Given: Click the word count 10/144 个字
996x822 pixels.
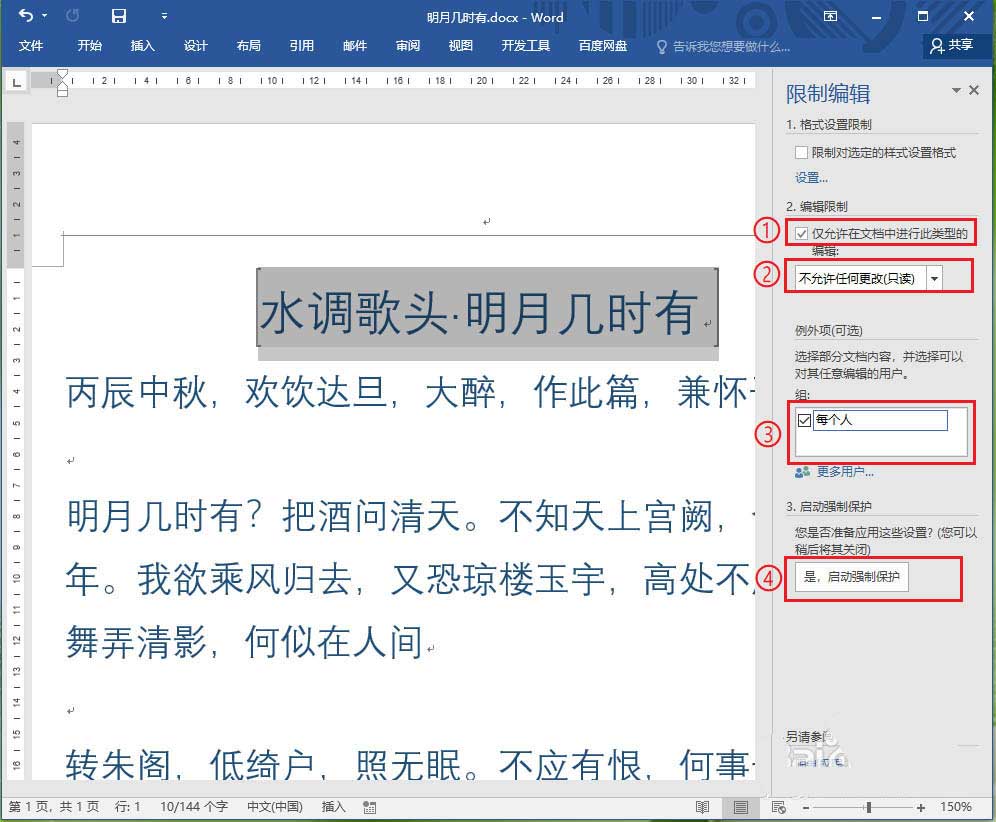Looking at the screenshot, I should [194, 807].
